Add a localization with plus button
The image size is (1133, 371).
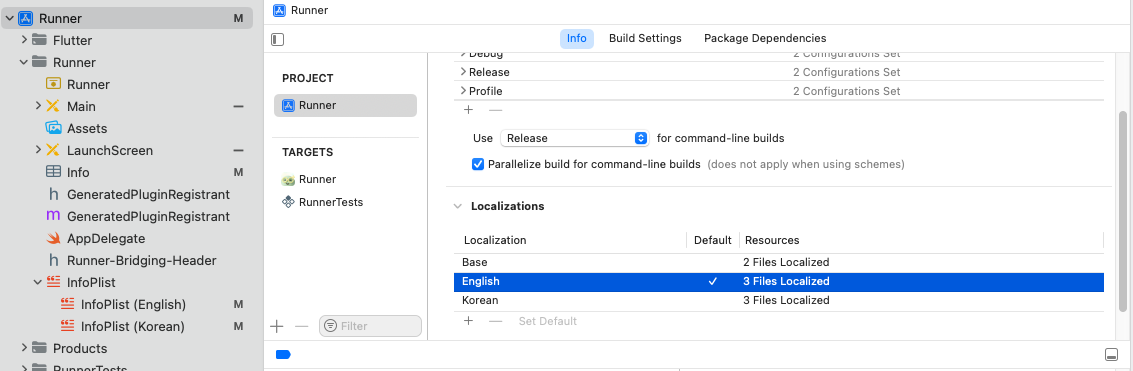pyautogui.click(x=468, y=320)
